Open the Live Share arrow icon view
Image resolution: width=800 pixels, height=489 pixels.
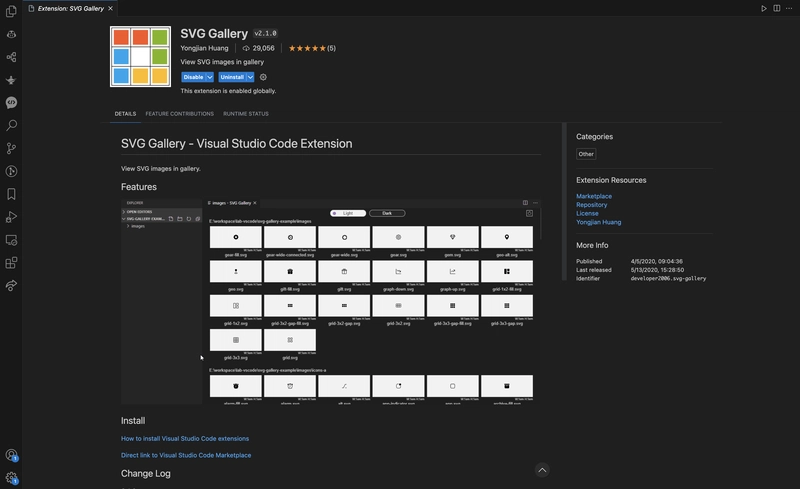point(11,285)
